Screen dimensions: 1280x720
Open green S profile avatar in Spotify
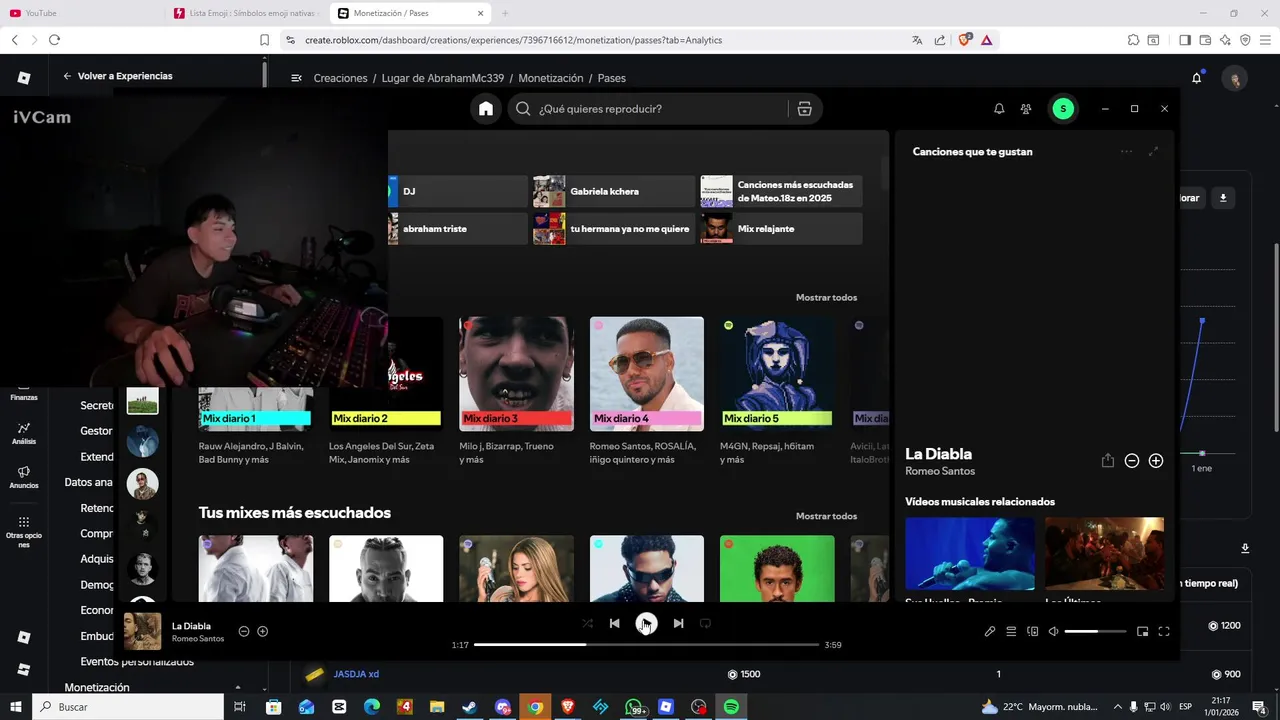click(1063, 109)
